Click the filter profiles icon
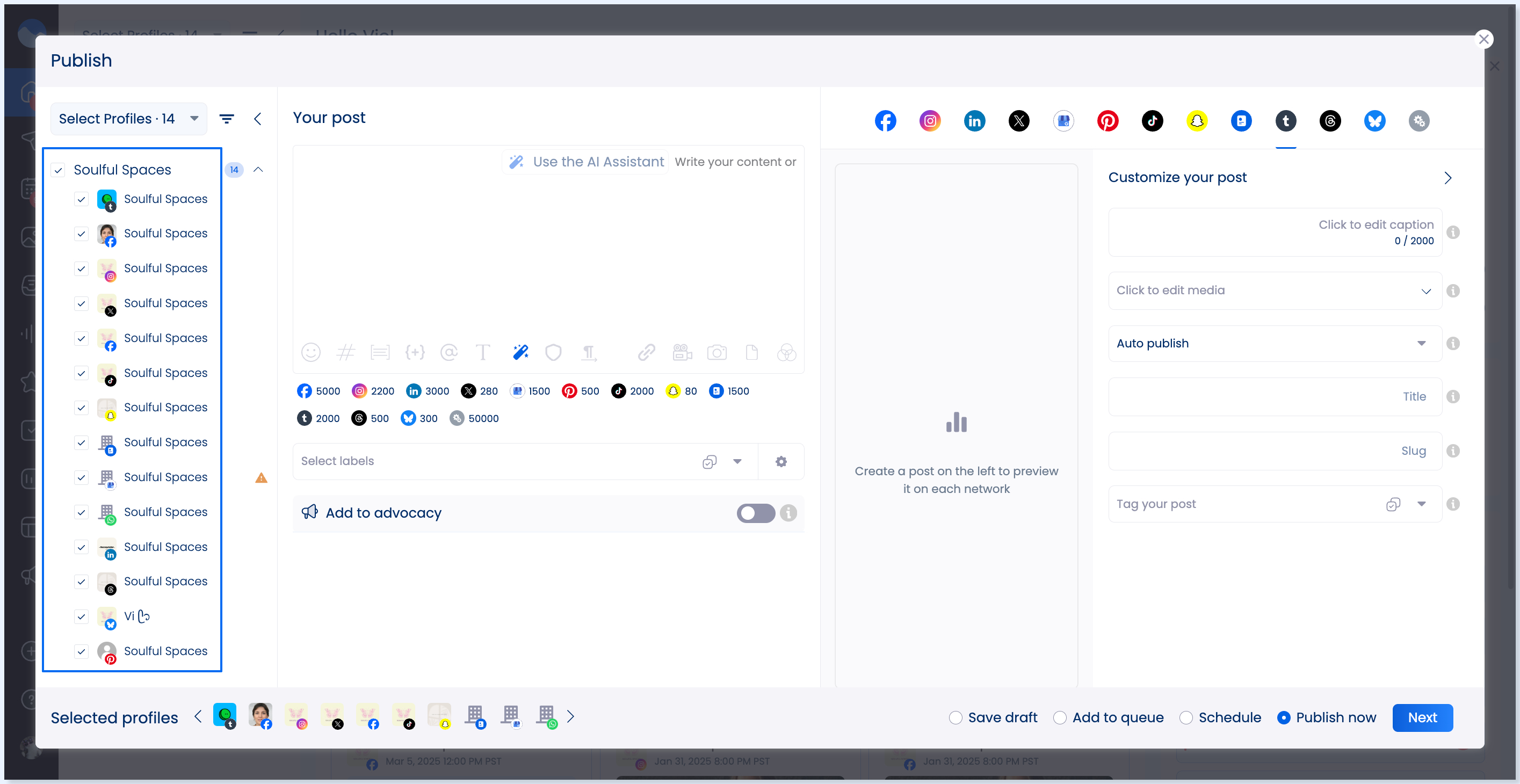The image size is (1520, 784). [x=227, y=119]
